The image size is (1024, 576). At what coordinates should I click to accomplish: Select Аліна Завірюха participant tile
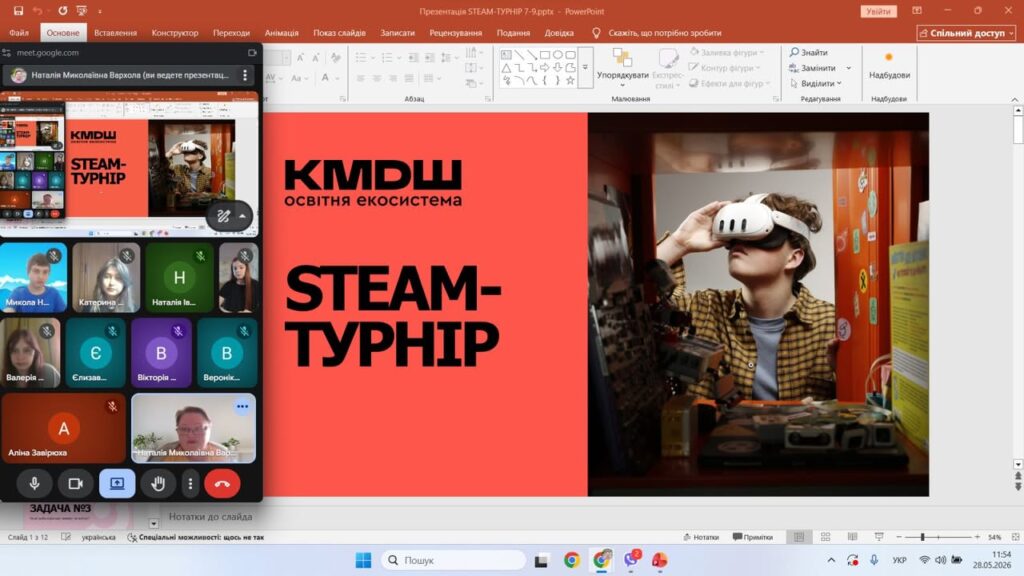click(63, 428)
